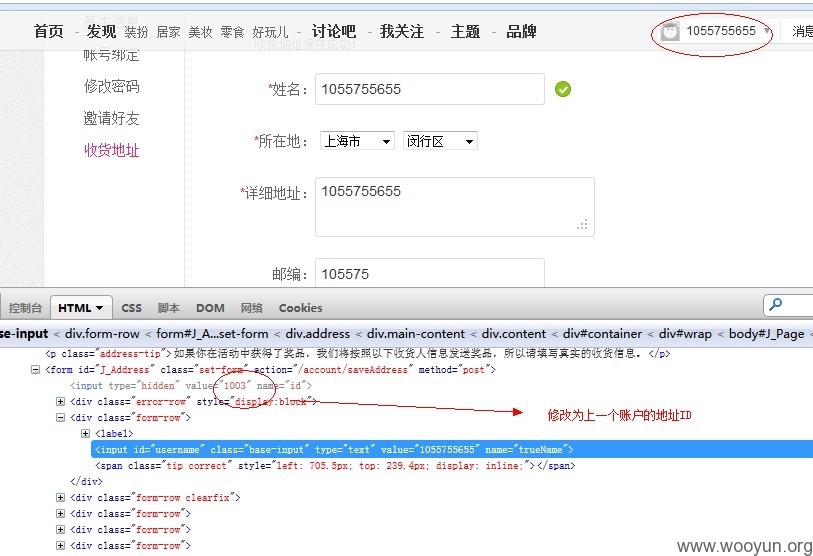Open the 好玩儿 category link

(270, 32)
